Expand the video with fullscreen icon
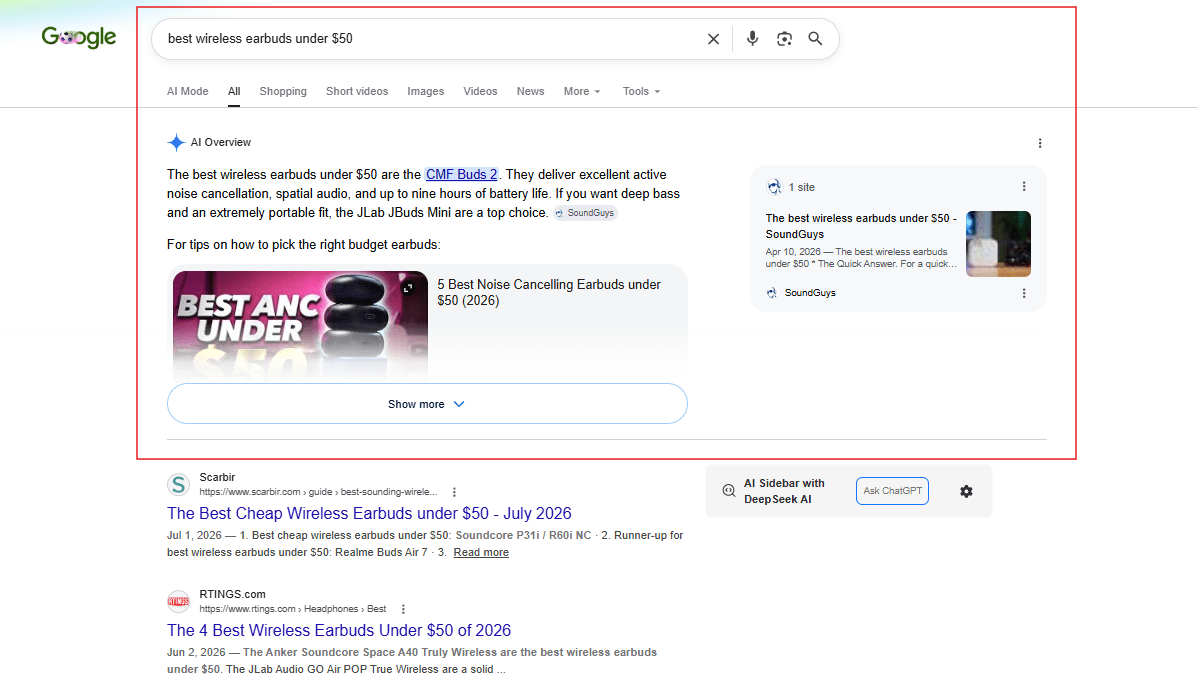 point(408,288)
